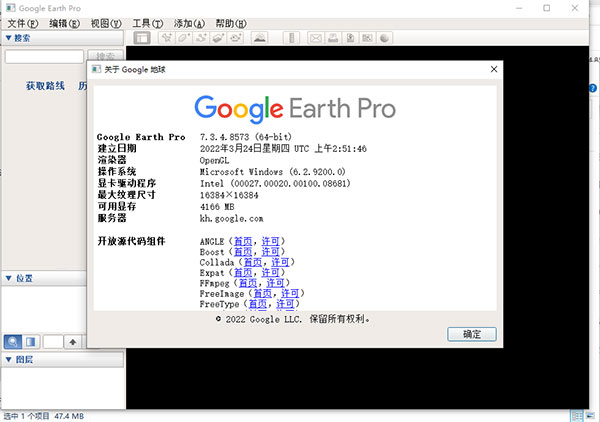The image size is (600, 422).
Task: Select the Record a Tour toolbar icon
Action: click(x=236, y=38)
